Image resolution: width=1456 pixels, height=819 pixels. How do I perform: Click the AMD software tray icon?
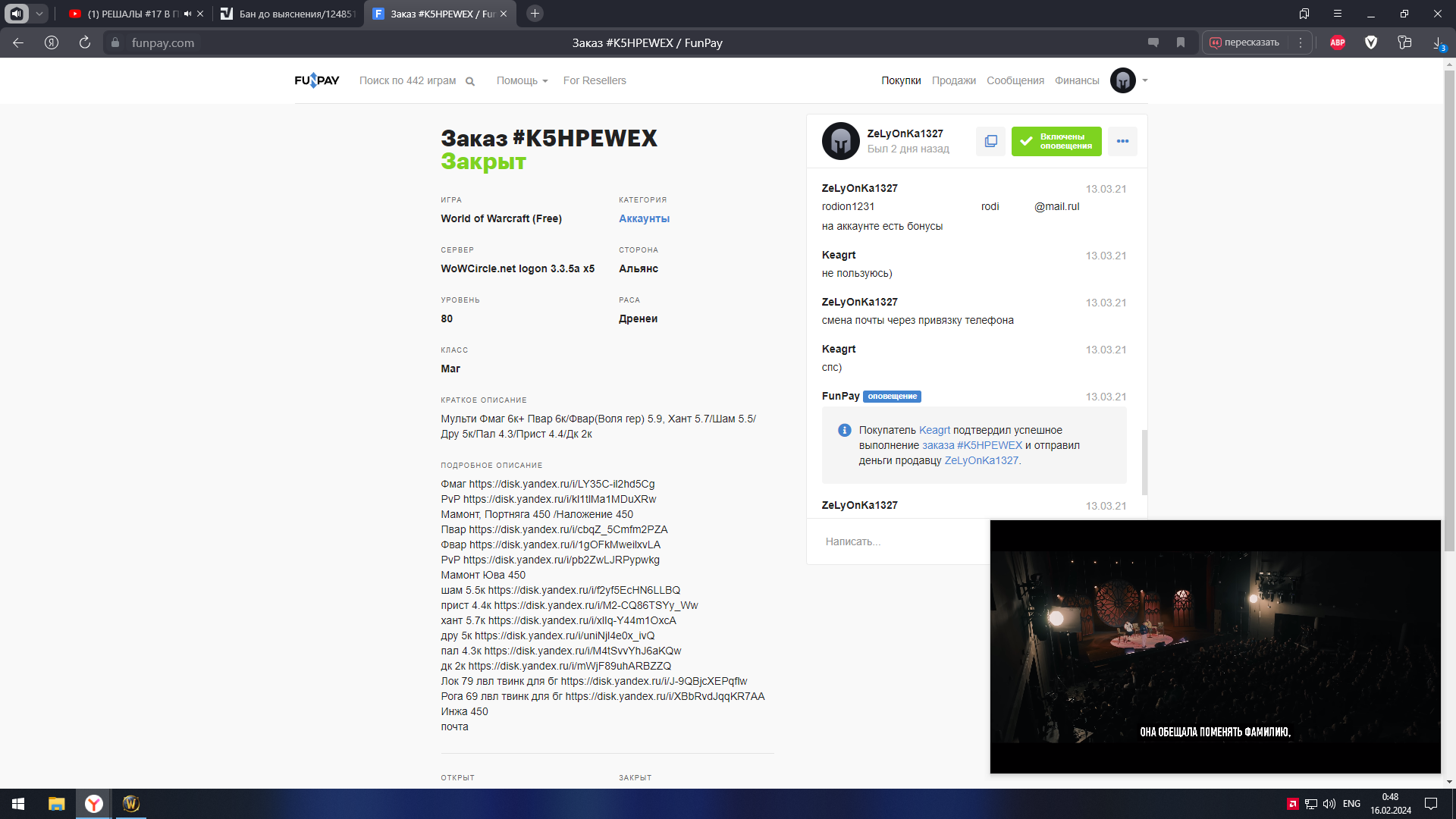[1293, 804]
